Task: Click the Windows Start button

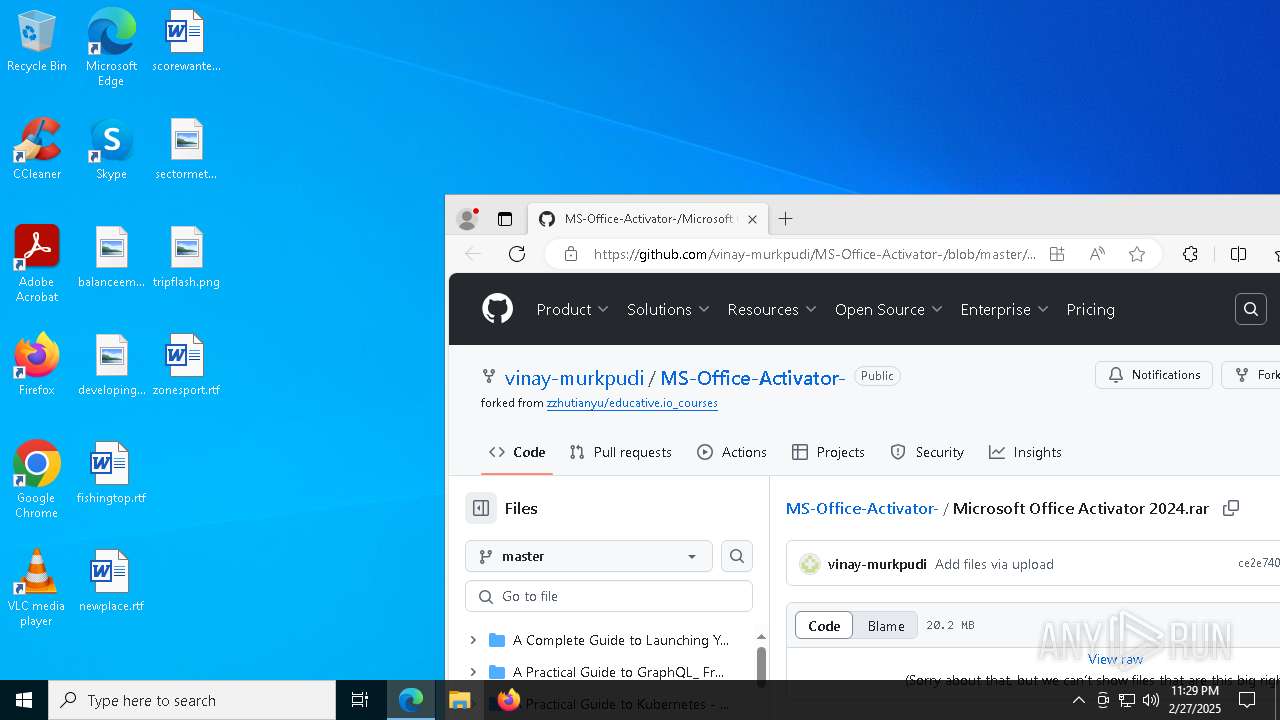Action: click(x=24, y=700)
